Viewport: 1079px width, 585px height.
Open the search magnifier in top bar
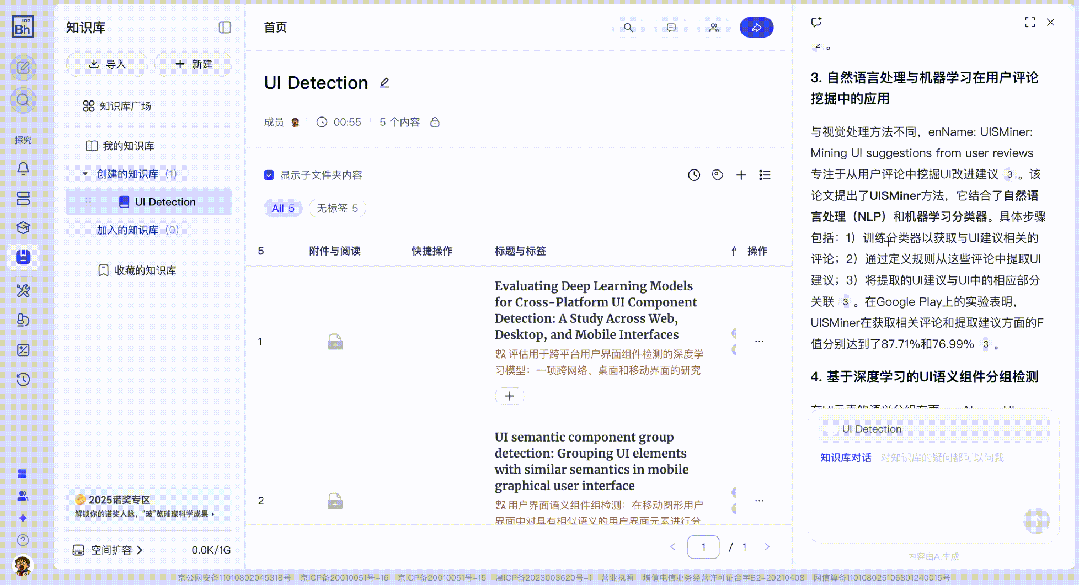628,27
